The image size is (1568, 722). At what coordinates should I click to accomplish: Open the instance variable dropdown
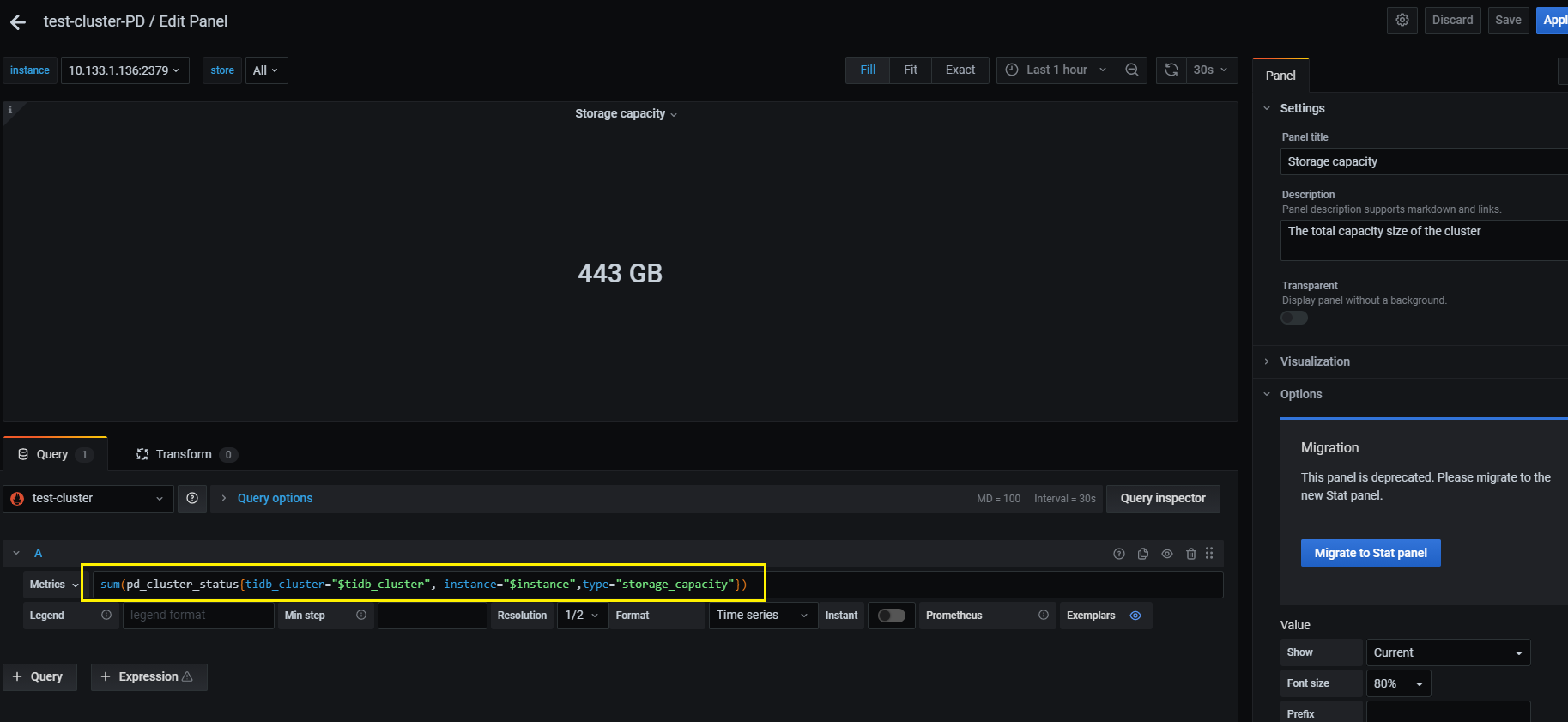(x=124, y=70)
